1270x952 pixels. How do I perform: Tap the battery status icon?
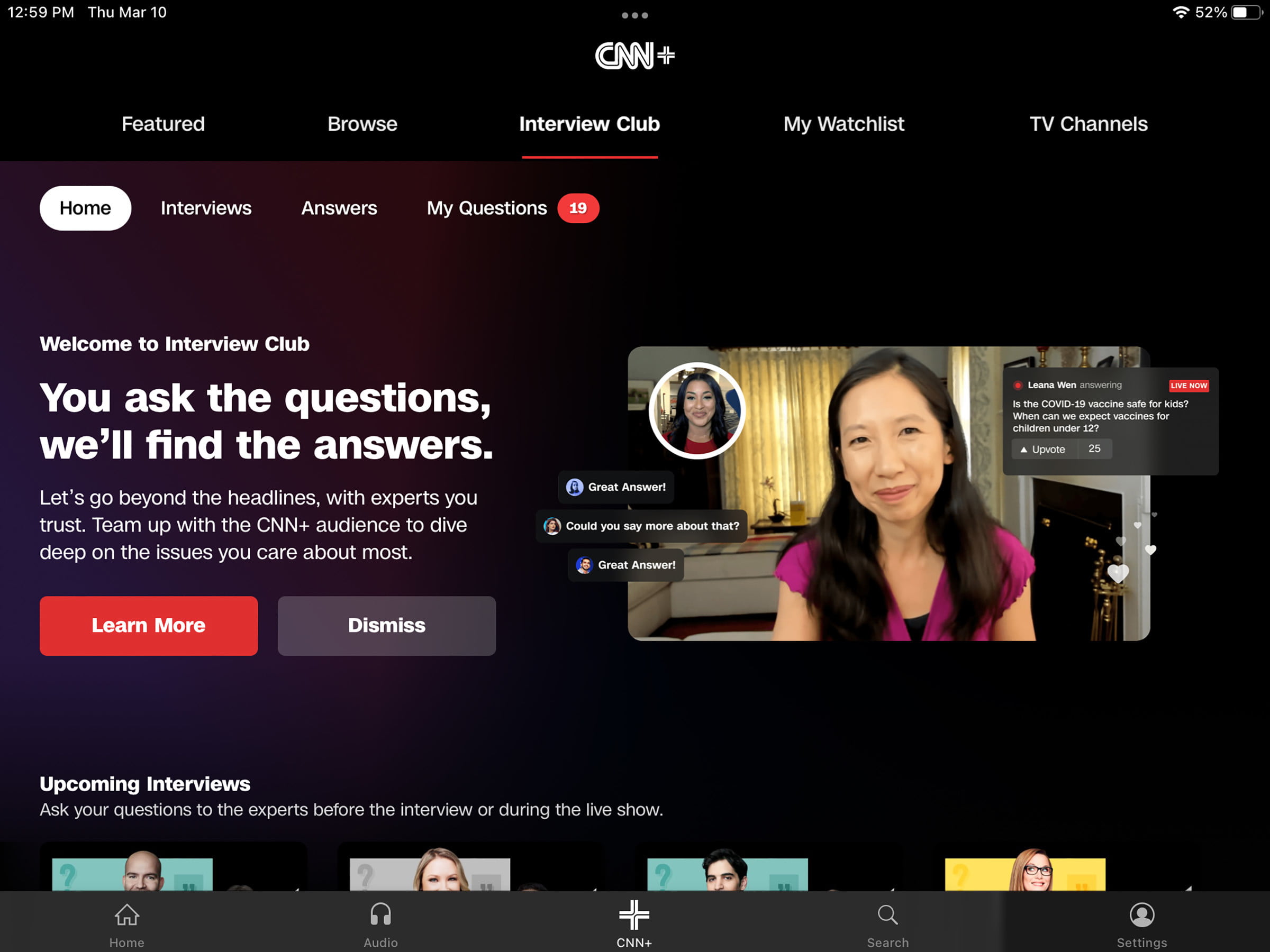pos(1247,12)
